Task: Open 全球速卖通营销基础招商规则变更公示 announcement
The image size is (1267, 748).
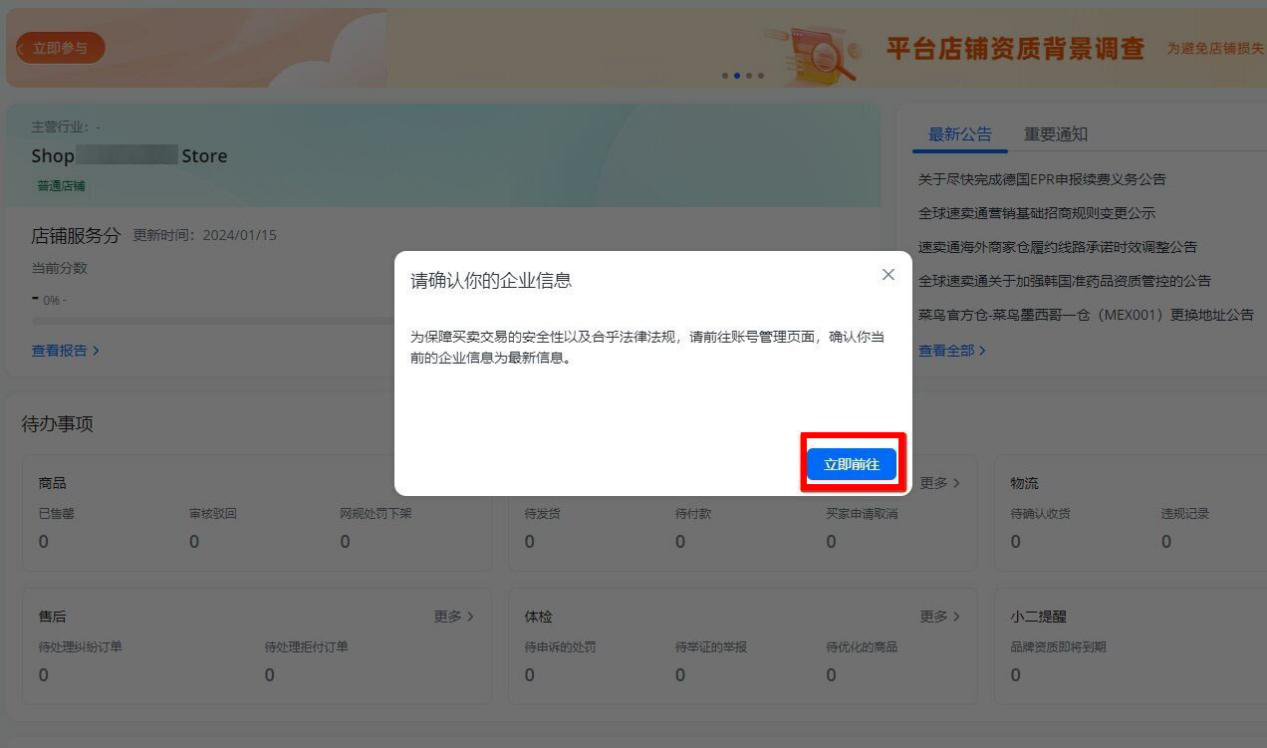Action: coord(1036,214)
